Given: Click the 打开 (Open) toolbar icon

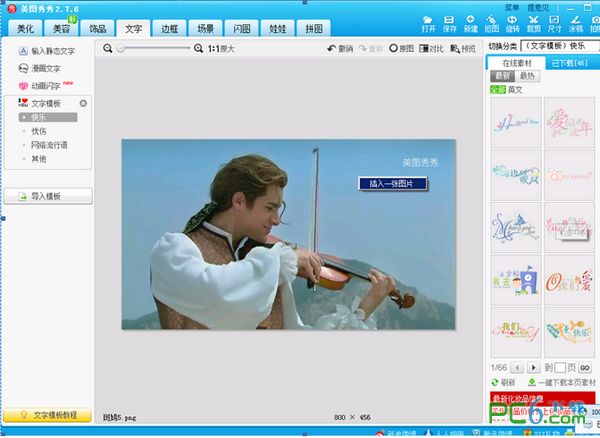Looking at the screenshot, I should (x=428, y=22).
